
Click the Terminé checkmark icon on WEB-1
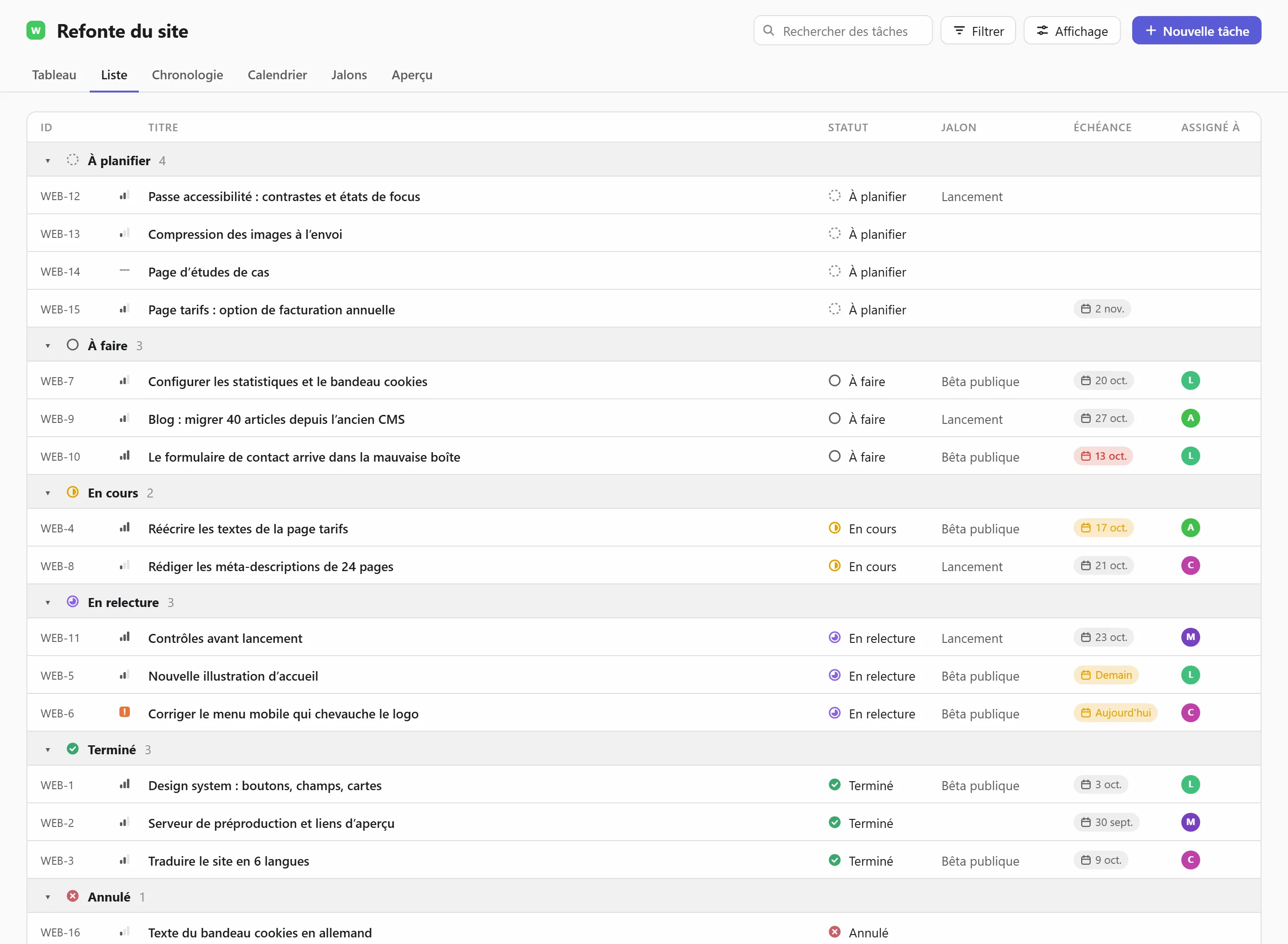pyautogui.click(x=834, y=784)
